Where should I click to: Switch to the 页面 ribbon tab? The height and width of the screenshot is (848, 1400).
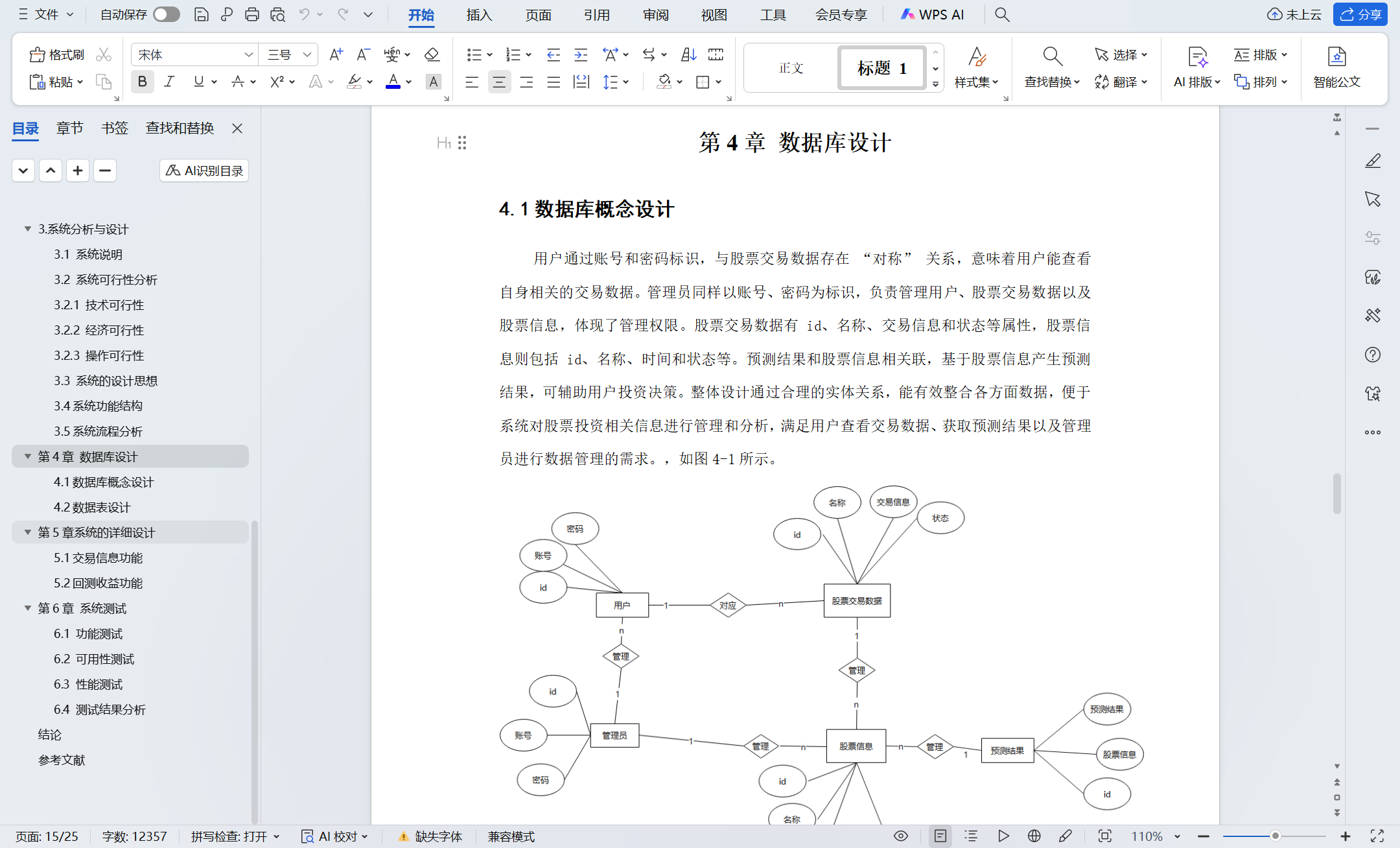click(538, 14)
